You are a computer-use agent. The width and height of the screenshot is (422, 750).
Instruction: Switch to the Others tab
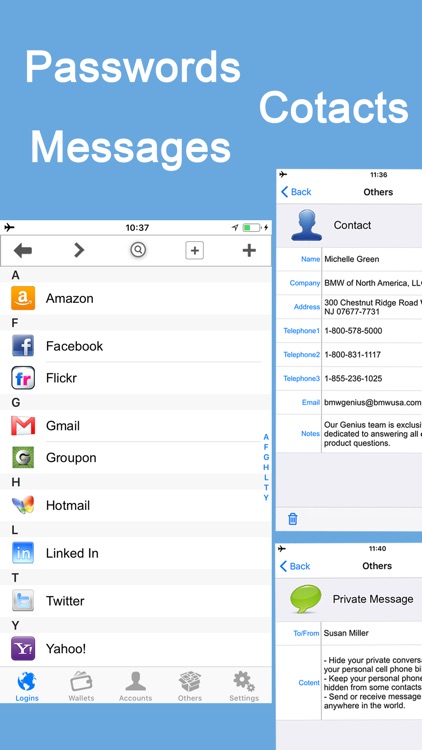coord(190,686)
